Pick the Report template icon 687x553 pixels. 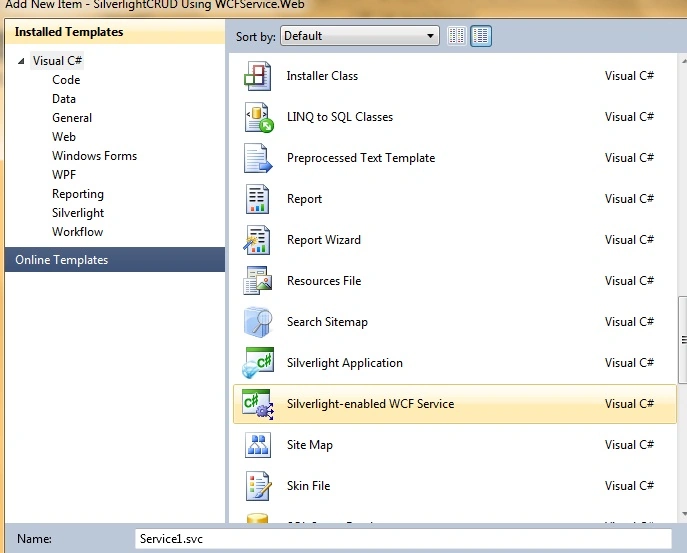point(258,199)
